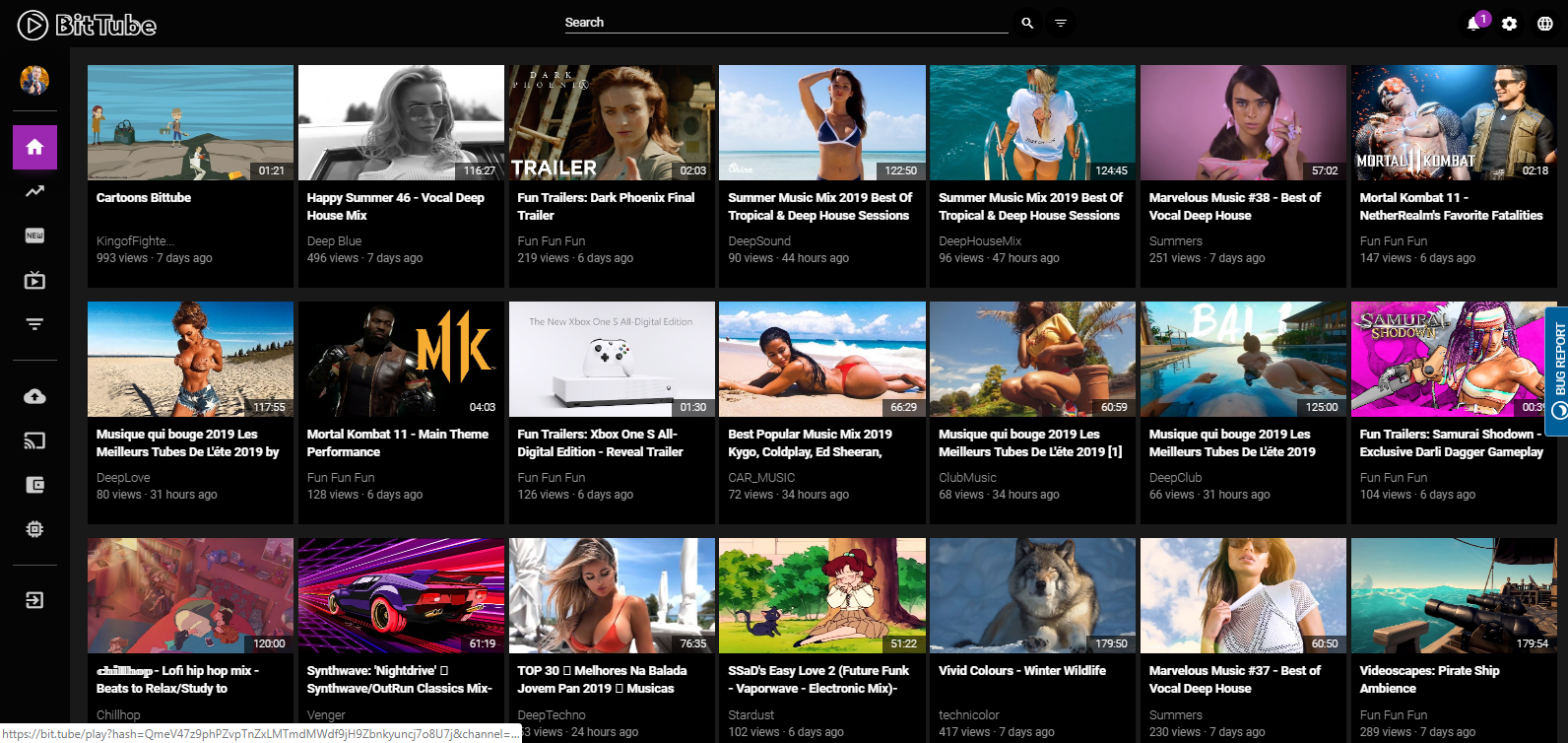
Task: Open search filters icon beside search
Action: point(1061,23)
